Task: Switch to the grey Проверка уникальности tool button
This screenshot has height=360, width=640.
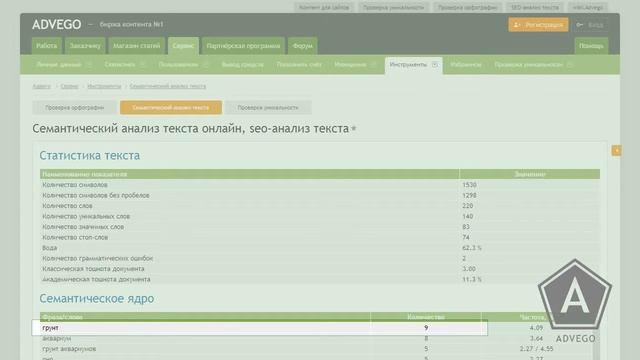Action: [x=268, y=107]
